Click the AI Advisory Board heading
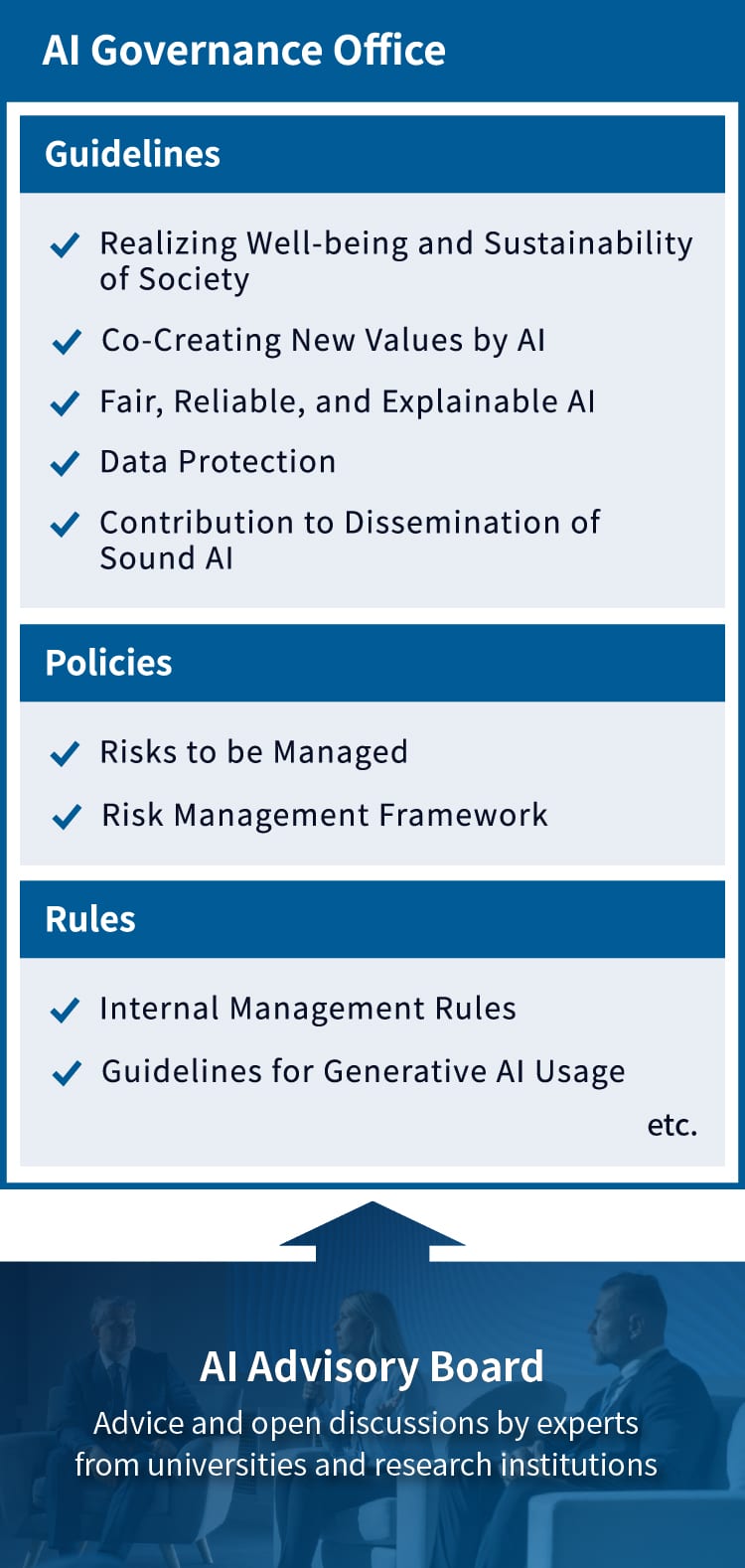Image resolution: width=745 pixels, height=1568 pixels. [372, 1366]
